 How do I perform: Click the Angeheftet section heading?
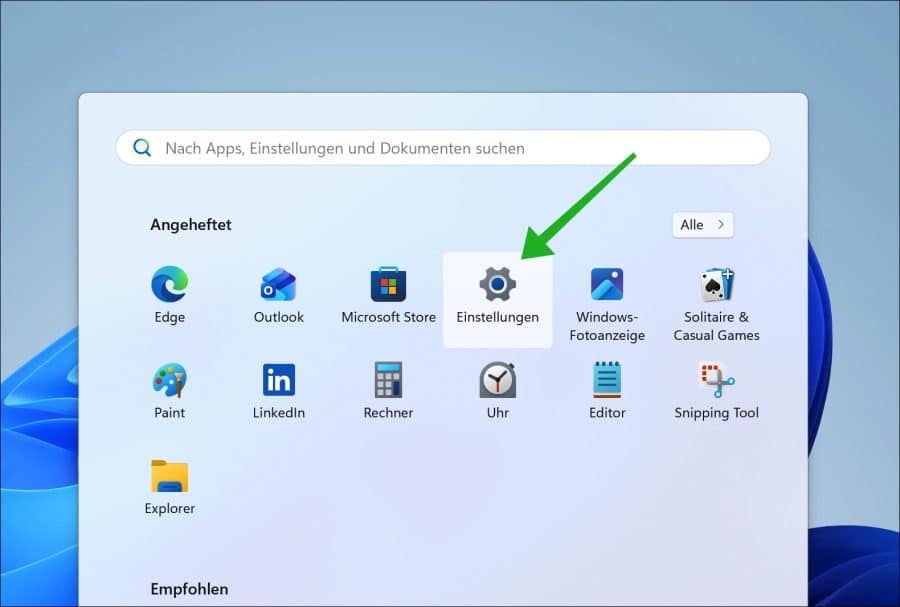coord(191,225)
